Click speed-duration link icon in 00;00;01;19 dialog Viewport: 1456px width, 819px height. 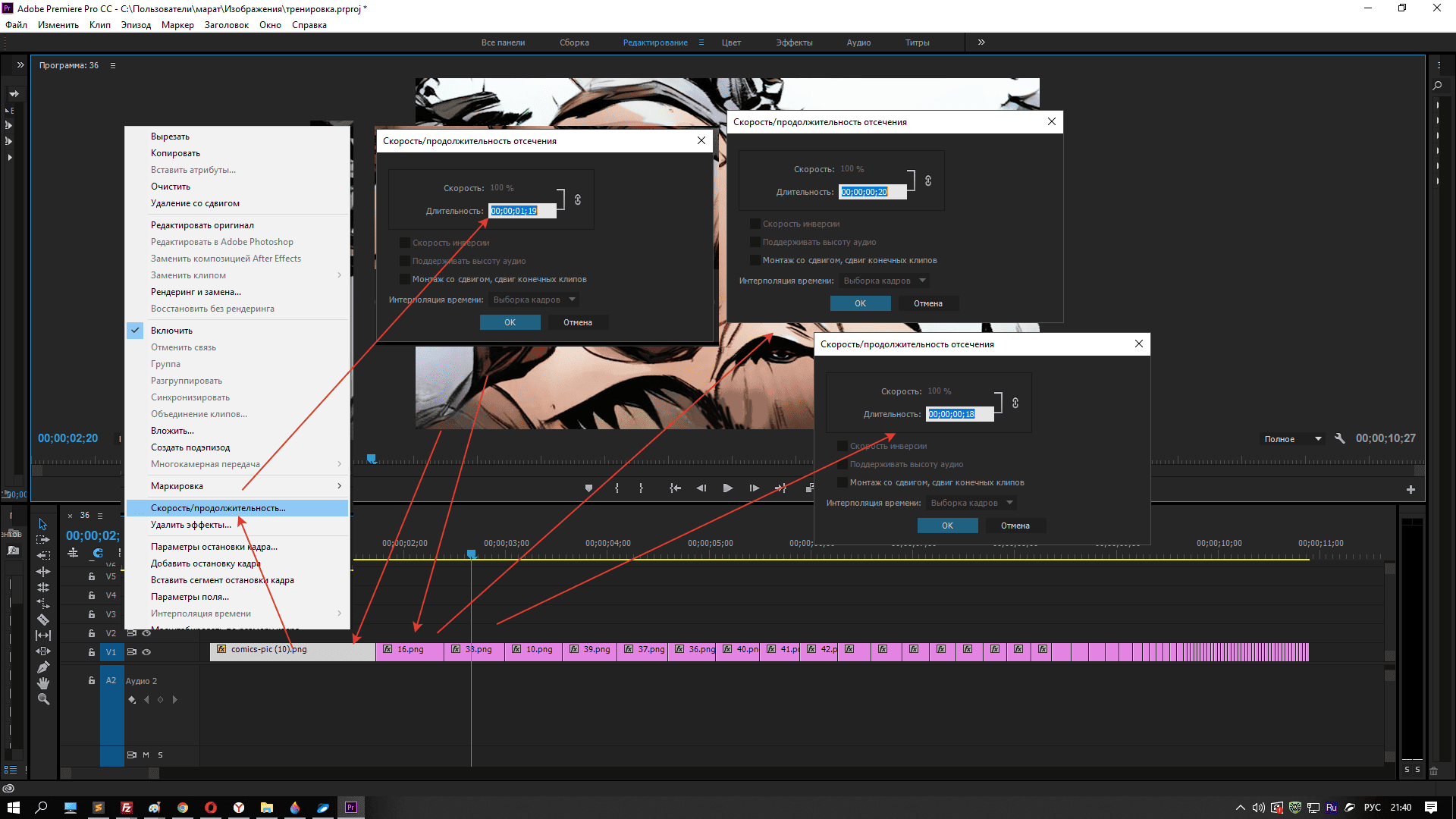coord(578,199)
